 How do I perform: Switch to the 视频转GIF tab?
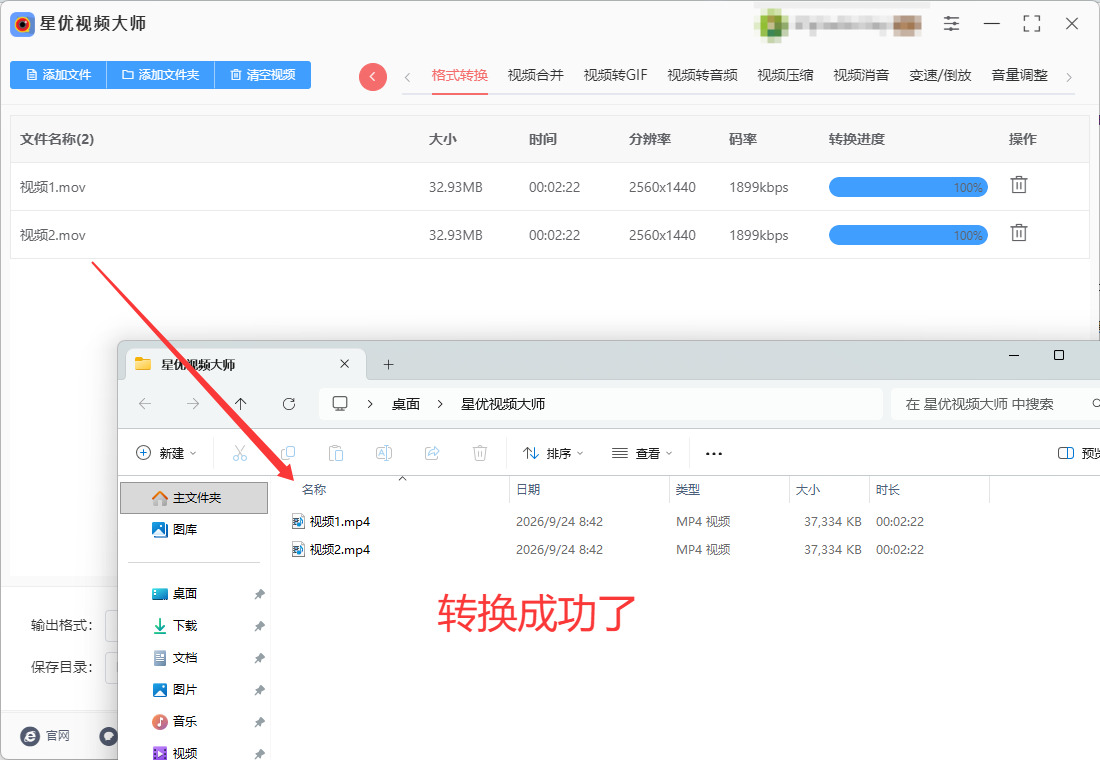tap(615, 75)
